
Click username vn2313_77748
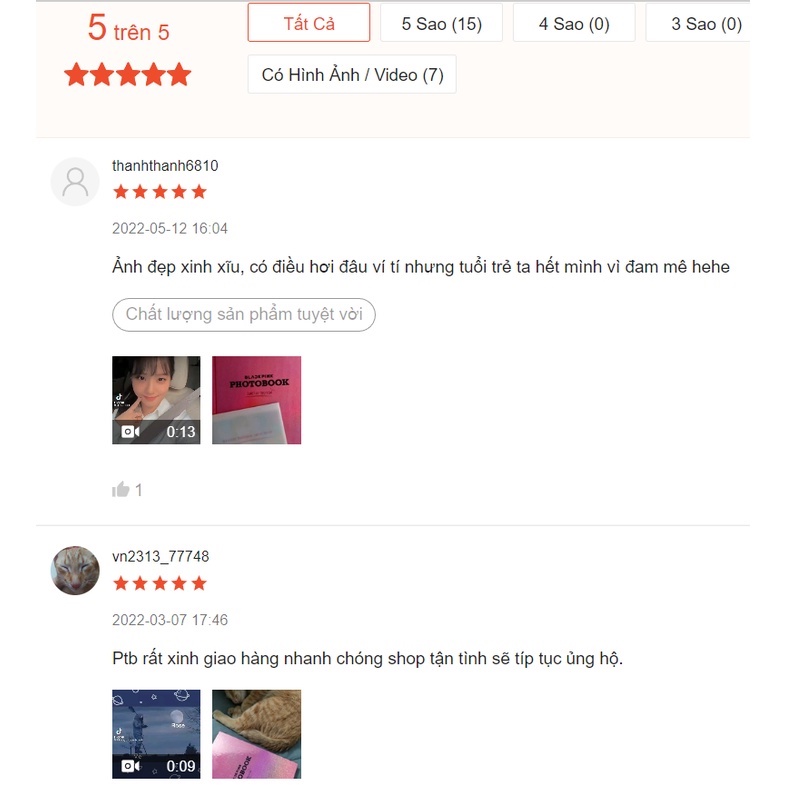[x=160, y=556]
